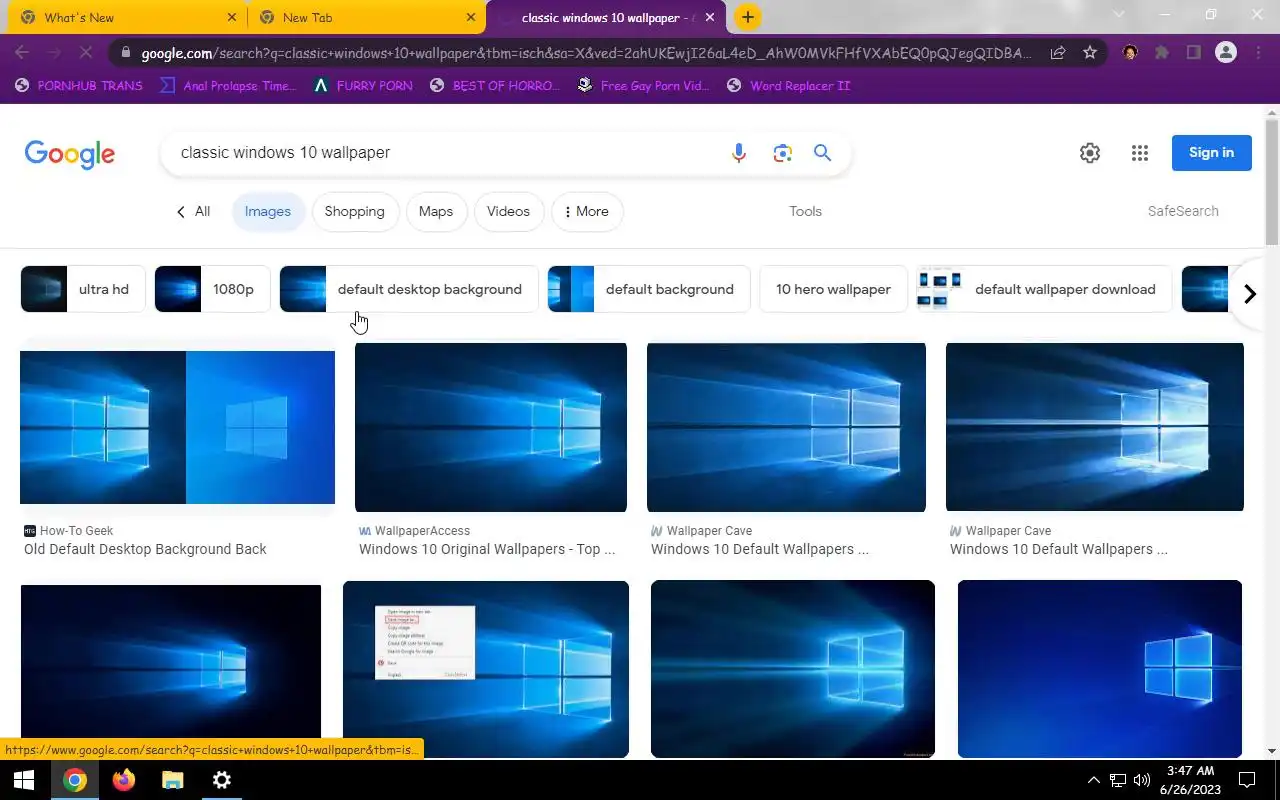This screenshot has height=800, width=1280.
Task: Select 10 hero wallpaper chip
Action: (x=833, y=289)
